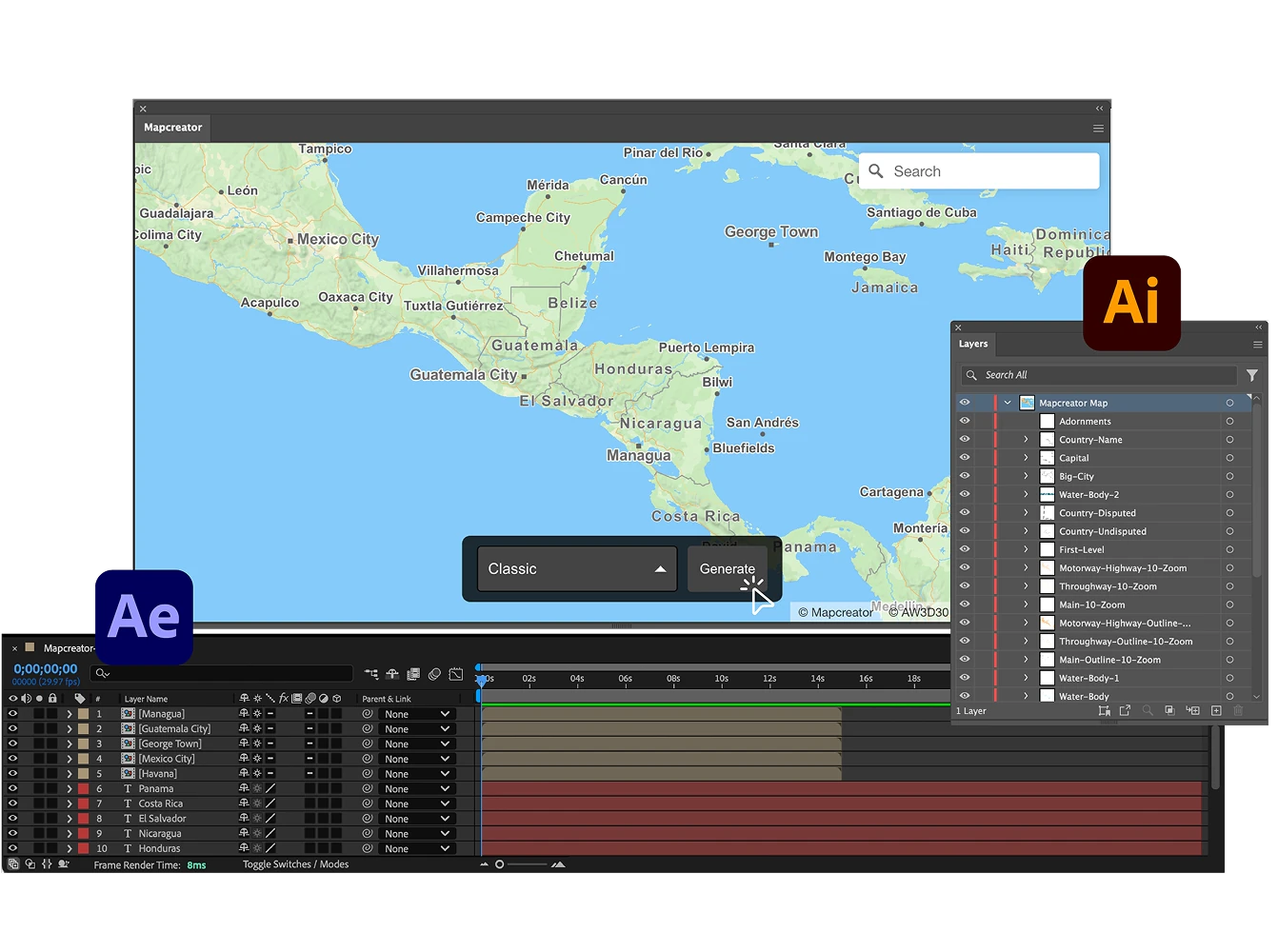1278x952 pixels.
Task: Toggle Transfer Controls pane icon in timeline footer
Action: click(30, 864)
